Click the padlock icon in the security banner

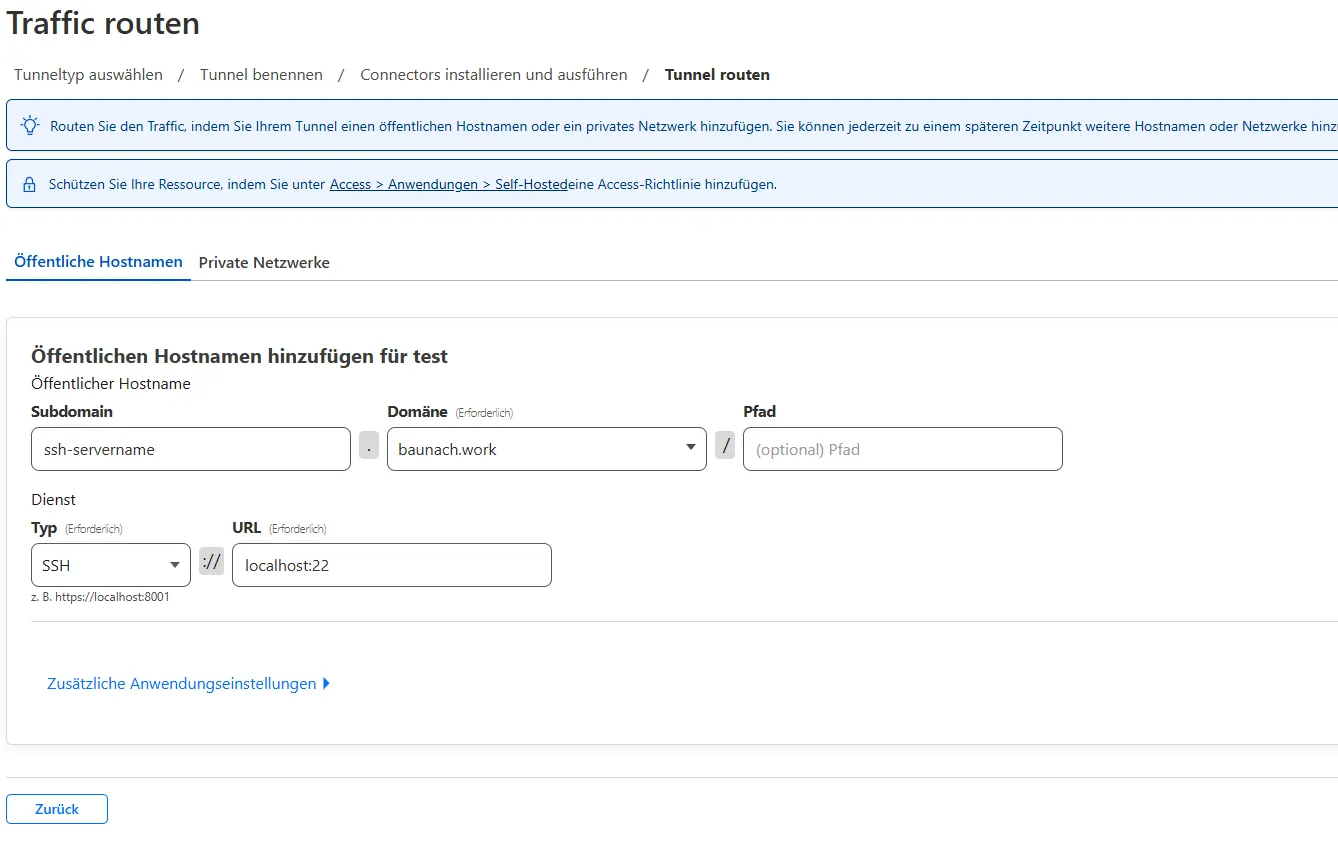pos(30,185)
